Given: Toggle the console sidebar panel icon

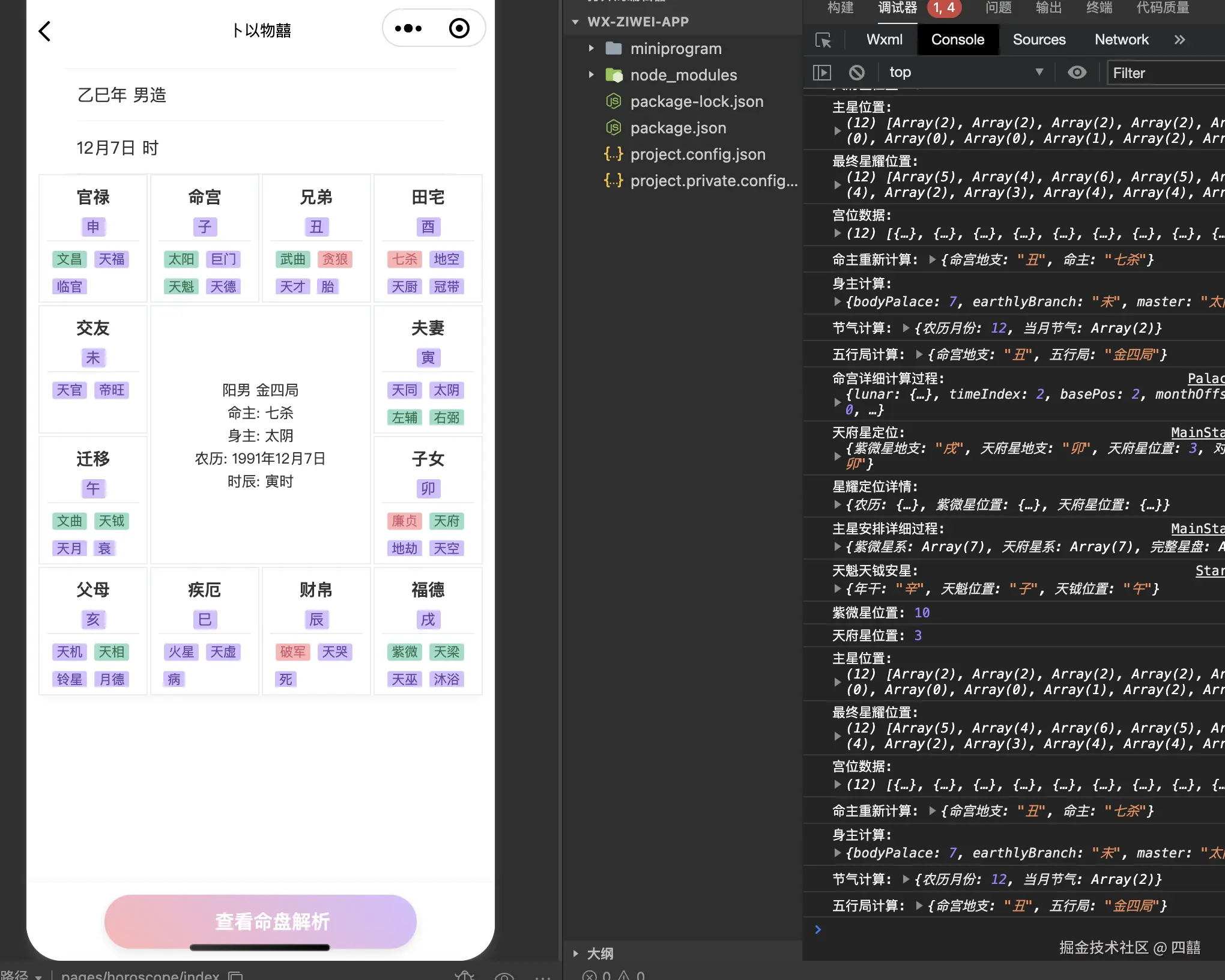Looking at the screenshot, I should [821, 73].
